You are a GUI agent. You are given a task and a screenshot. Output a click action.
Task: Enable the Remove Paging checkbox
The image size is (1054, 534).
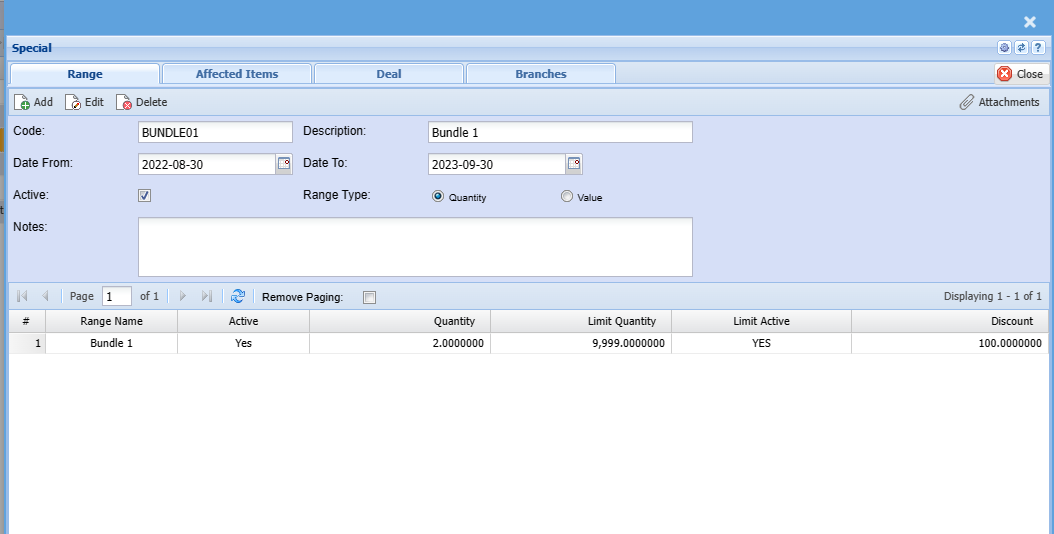(x=369, y=297)
